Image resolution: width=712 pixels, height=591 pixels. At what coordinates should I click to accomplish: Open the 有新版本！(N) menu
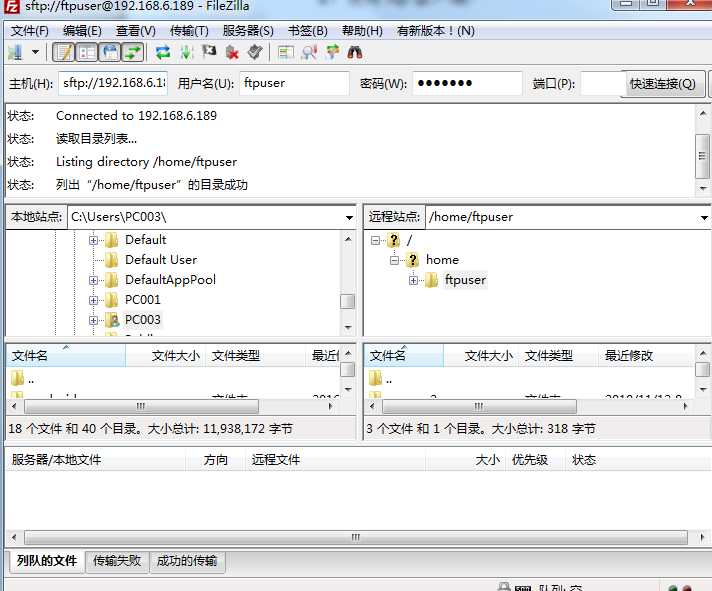[x=436, y=31]
